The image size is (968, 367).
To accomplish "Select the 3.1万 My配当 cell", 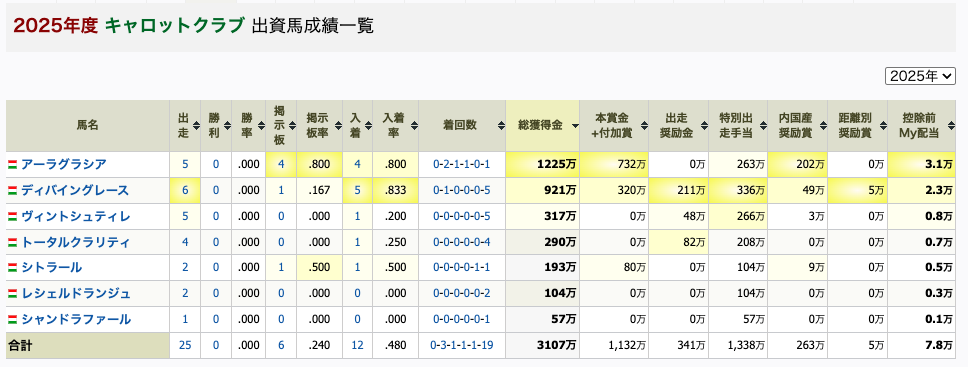I will pyautogui.click(x=921, y=164).
